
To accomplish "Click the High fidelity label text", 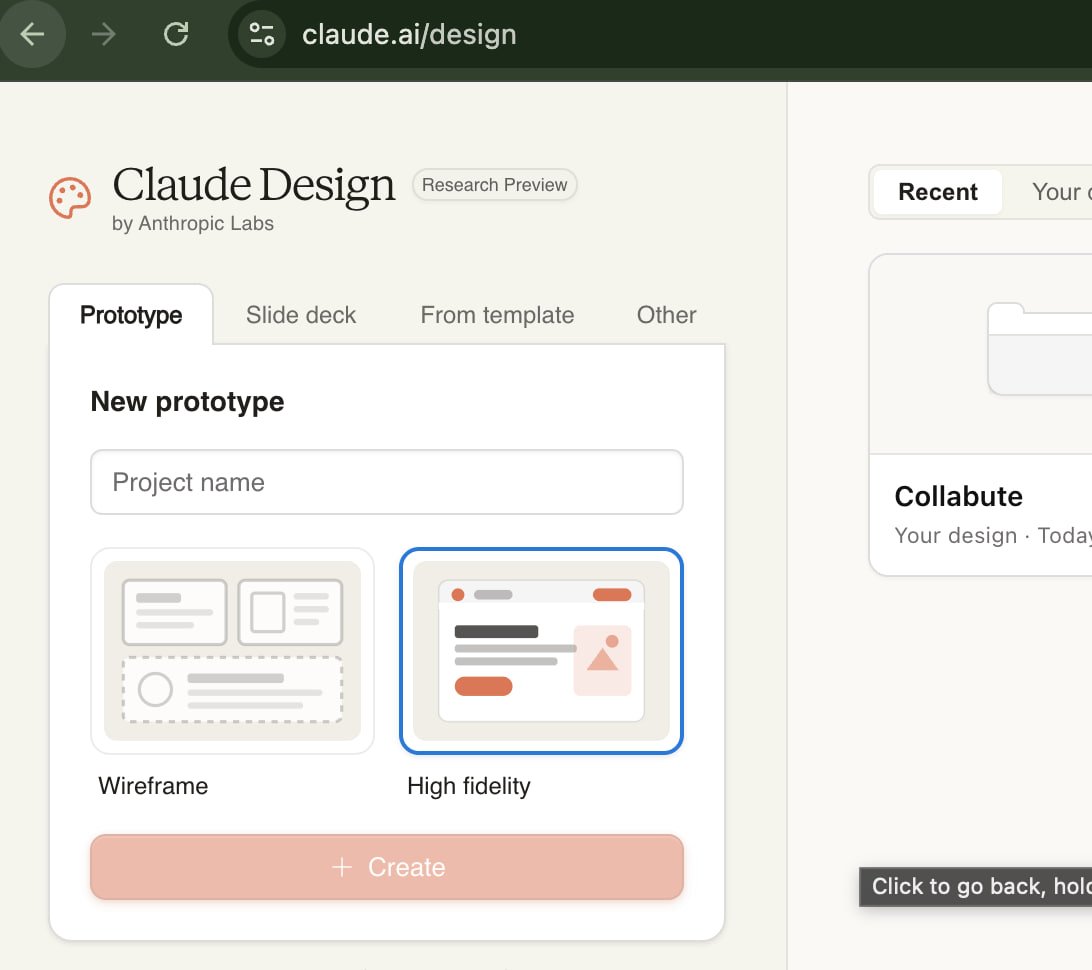I will (469, 785).
